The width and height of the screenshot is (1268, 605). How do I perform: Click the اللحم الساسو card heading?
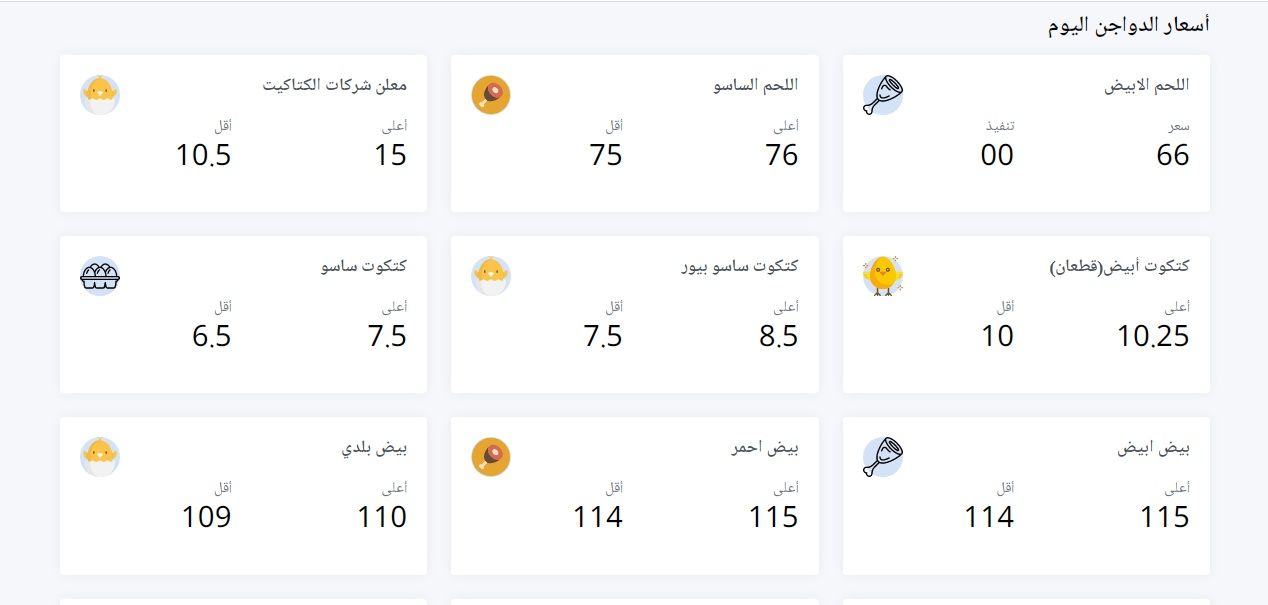pos(764,86)
